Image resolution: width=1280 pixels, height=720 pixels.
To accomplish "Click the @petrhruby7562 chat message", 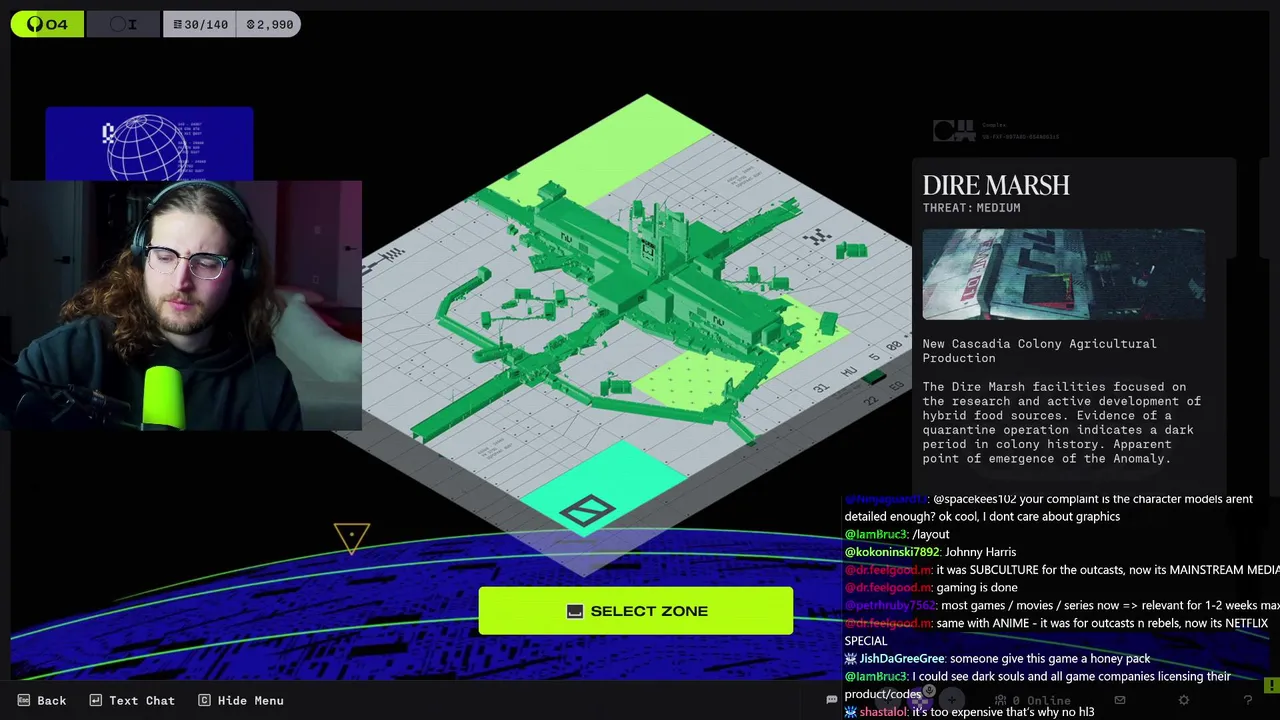I will pyautogui.click(x=1062, y=605).
